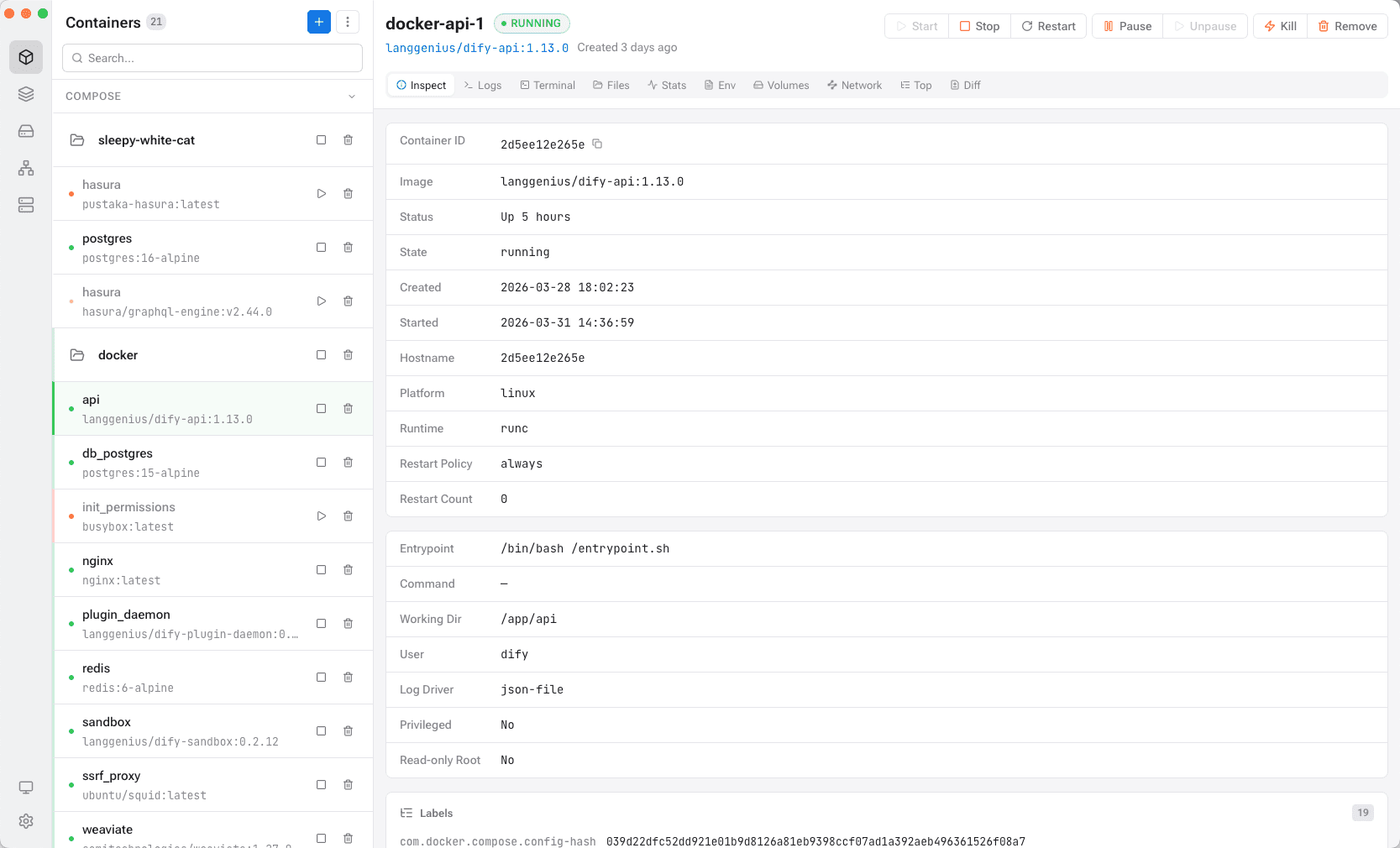The image size is (1400, 848).
Task: Open the Networks sidebar icon
Action: tap(26, 168)
